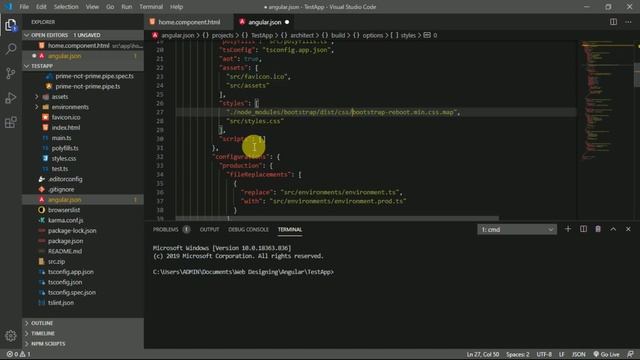Select the Terminal panel tab
Screen dimensions: 640x360
290,229
